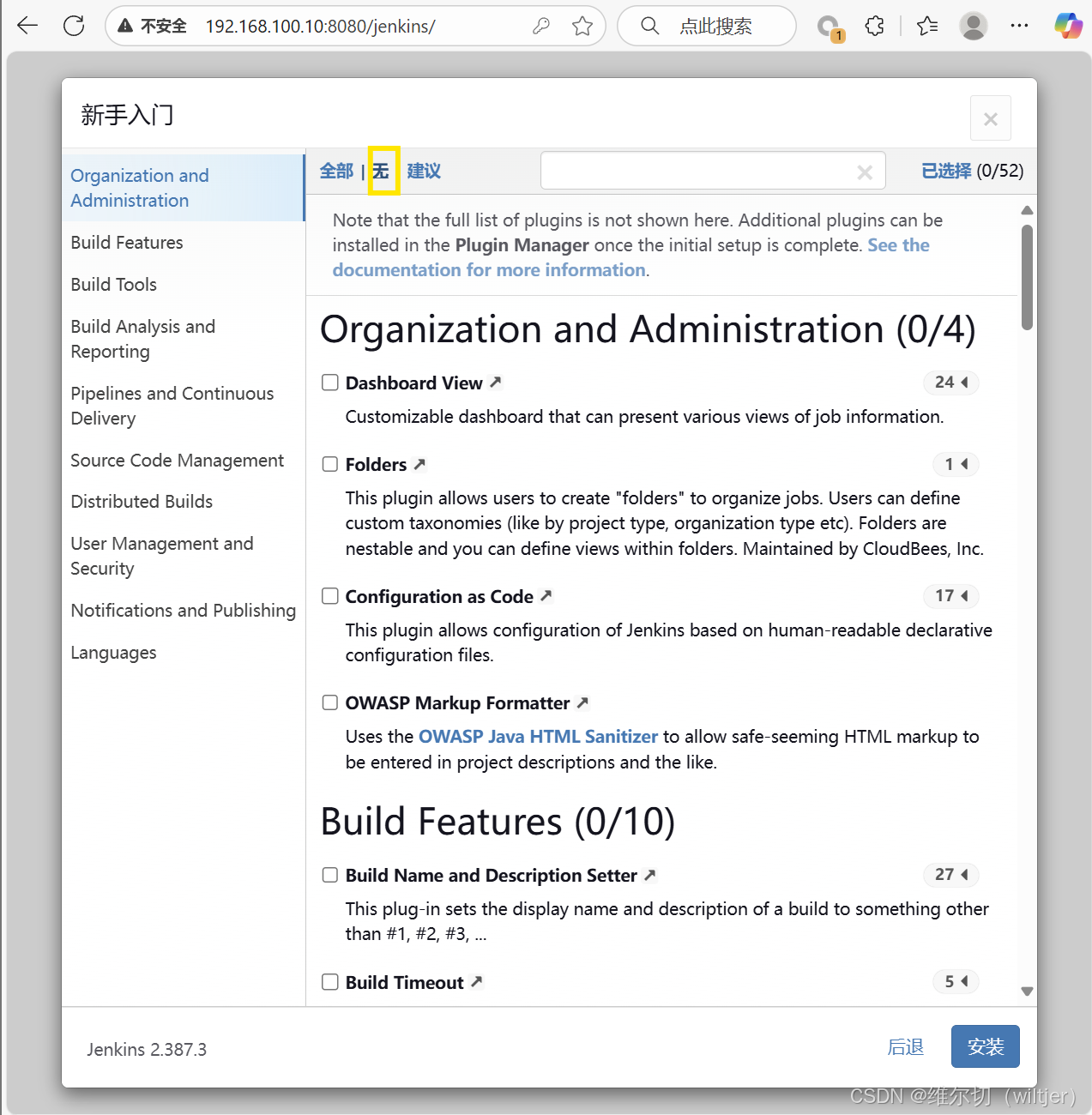The width and height of the screenshot is (1092, 1115).
Task: Add page to favorites star icon
Action: [x=582, y=26]
